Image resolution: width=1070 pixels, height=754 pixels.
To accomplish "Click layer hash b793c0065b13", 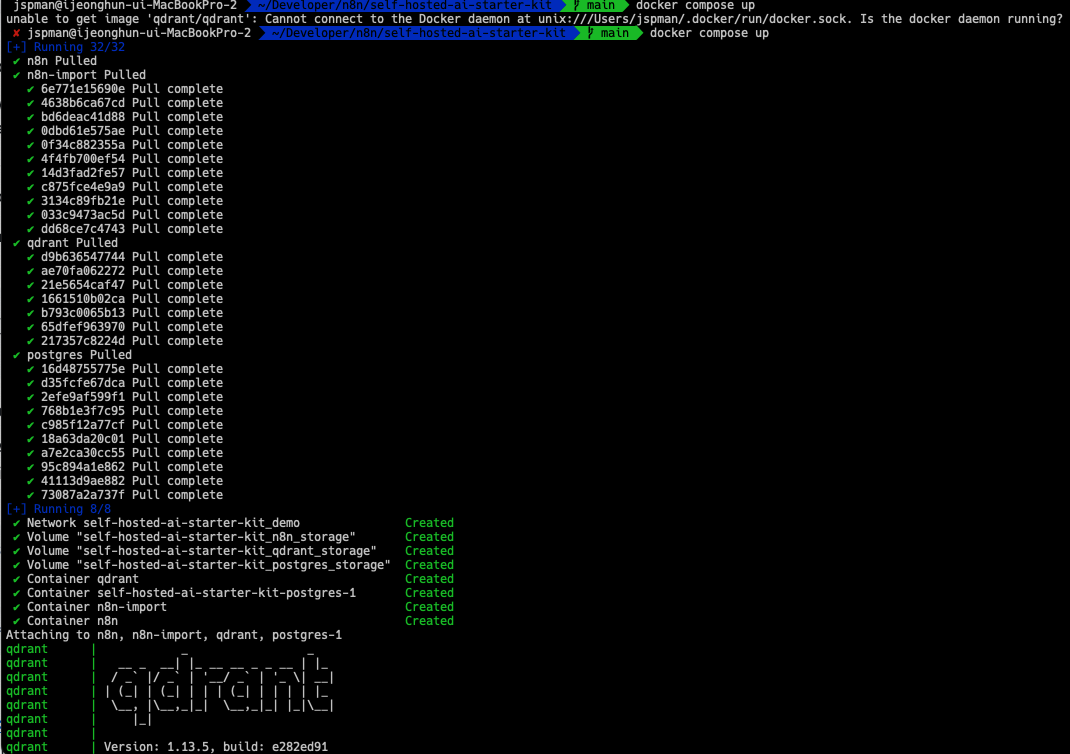I will [x=83, y=313].
